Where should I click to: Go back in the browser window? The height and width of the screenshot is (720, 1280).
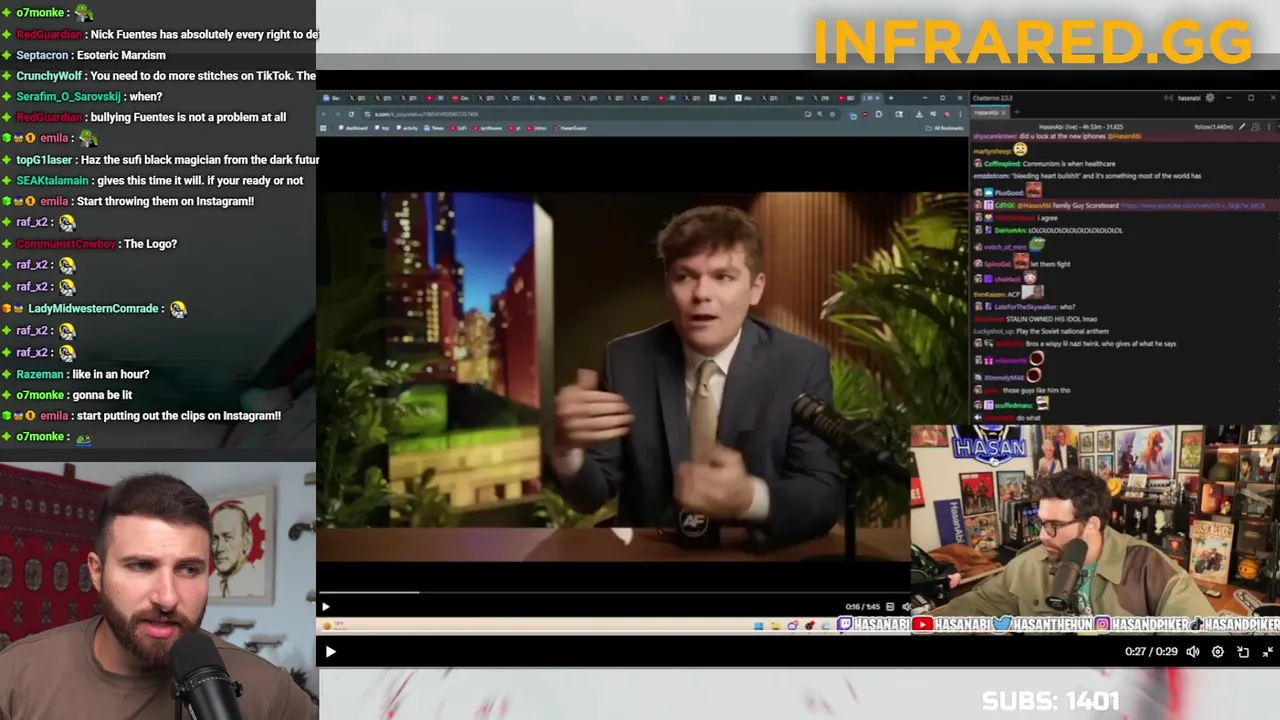point(323,114)
